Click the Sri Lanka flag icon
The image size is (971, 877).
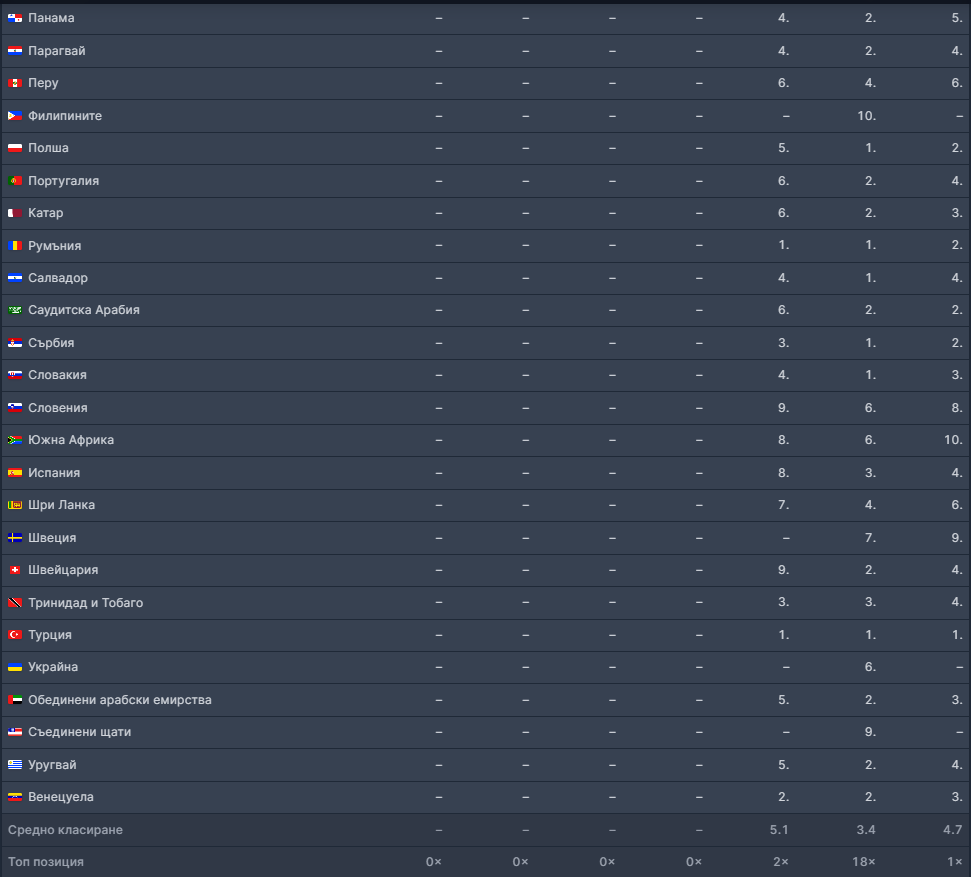15,505
